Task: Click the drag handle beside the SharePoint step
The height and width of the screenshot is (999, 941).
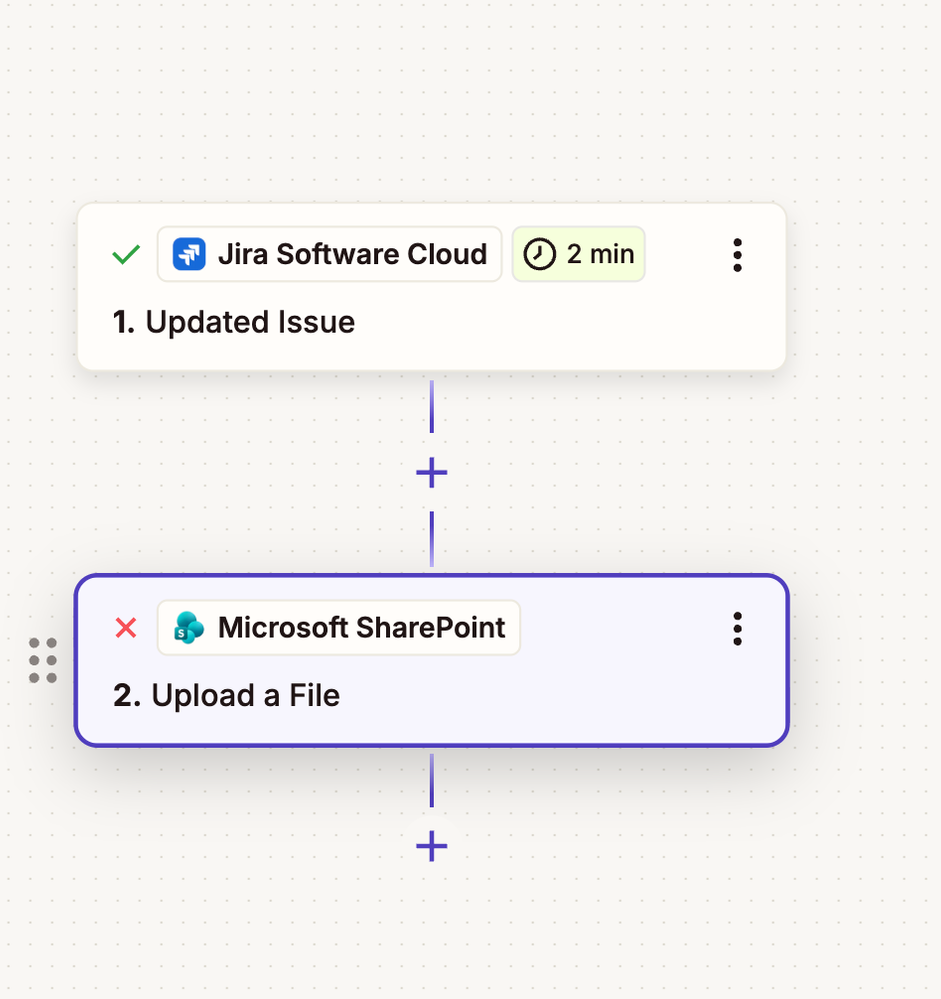Action: click(43, 660)
